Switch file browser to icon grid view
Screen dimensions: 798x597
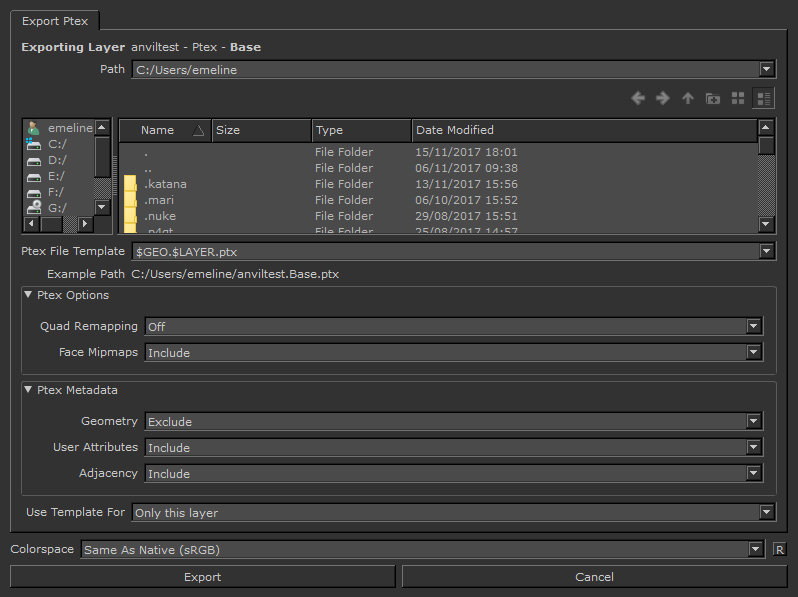click(738, 98)
